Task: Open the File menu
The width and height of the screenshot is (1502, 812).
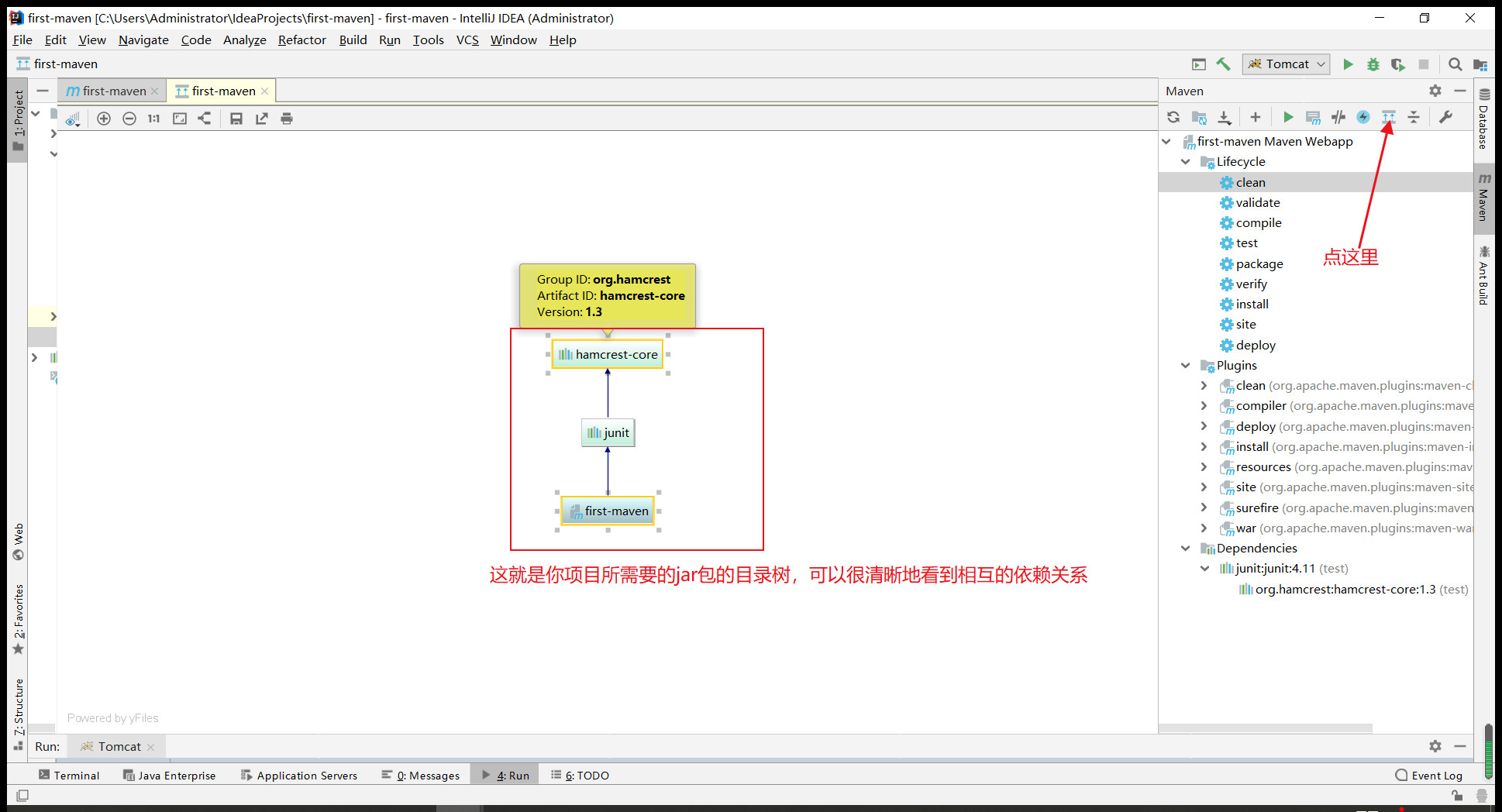Action: [x=22, y=40]
